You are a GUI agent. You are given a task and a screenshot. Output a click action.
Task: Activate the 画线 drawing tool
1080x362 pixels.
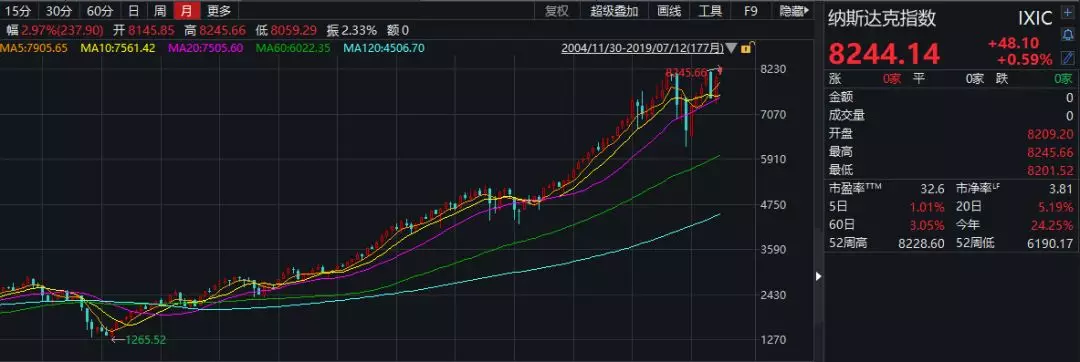click(x=669, y=11)
